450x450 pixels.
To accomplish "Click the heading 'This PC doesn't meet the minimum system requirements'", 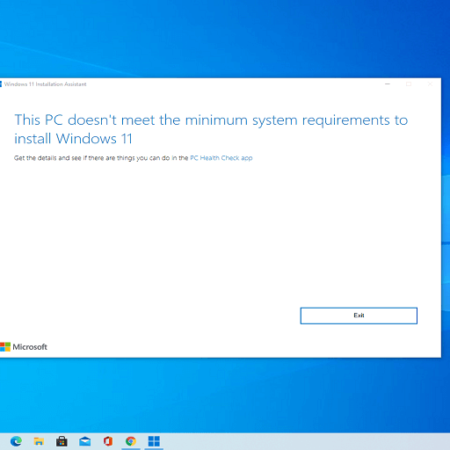I will point(211,129).
